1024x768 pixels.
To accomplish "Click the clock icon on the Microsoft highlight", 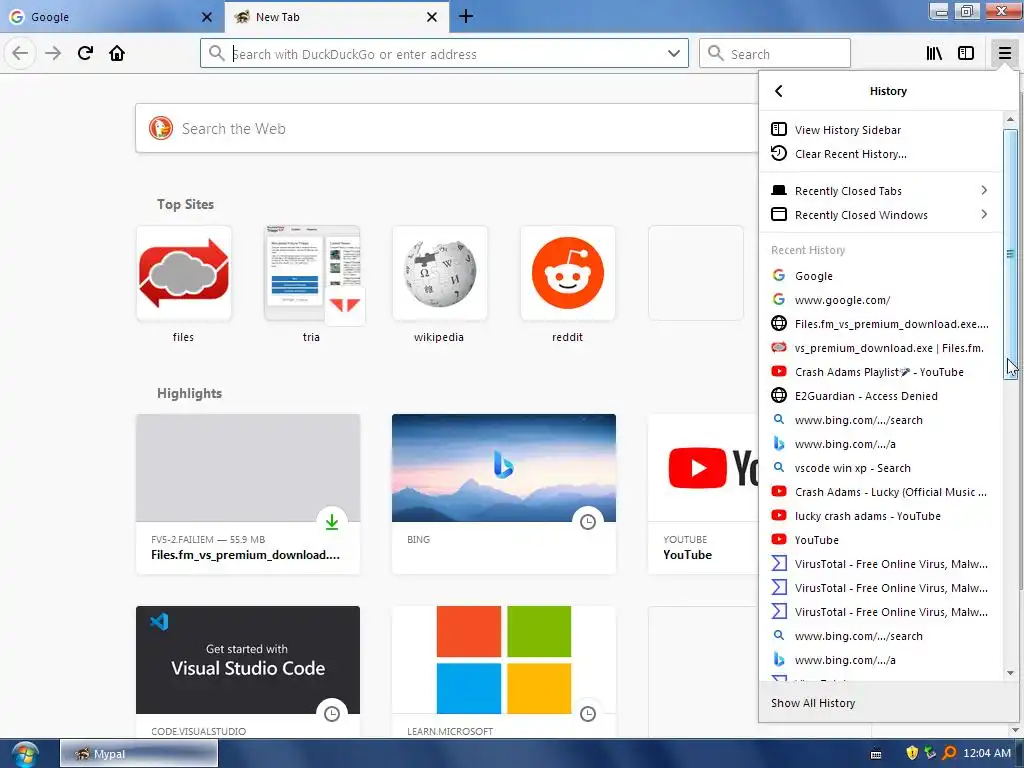I will pos(588,714).
